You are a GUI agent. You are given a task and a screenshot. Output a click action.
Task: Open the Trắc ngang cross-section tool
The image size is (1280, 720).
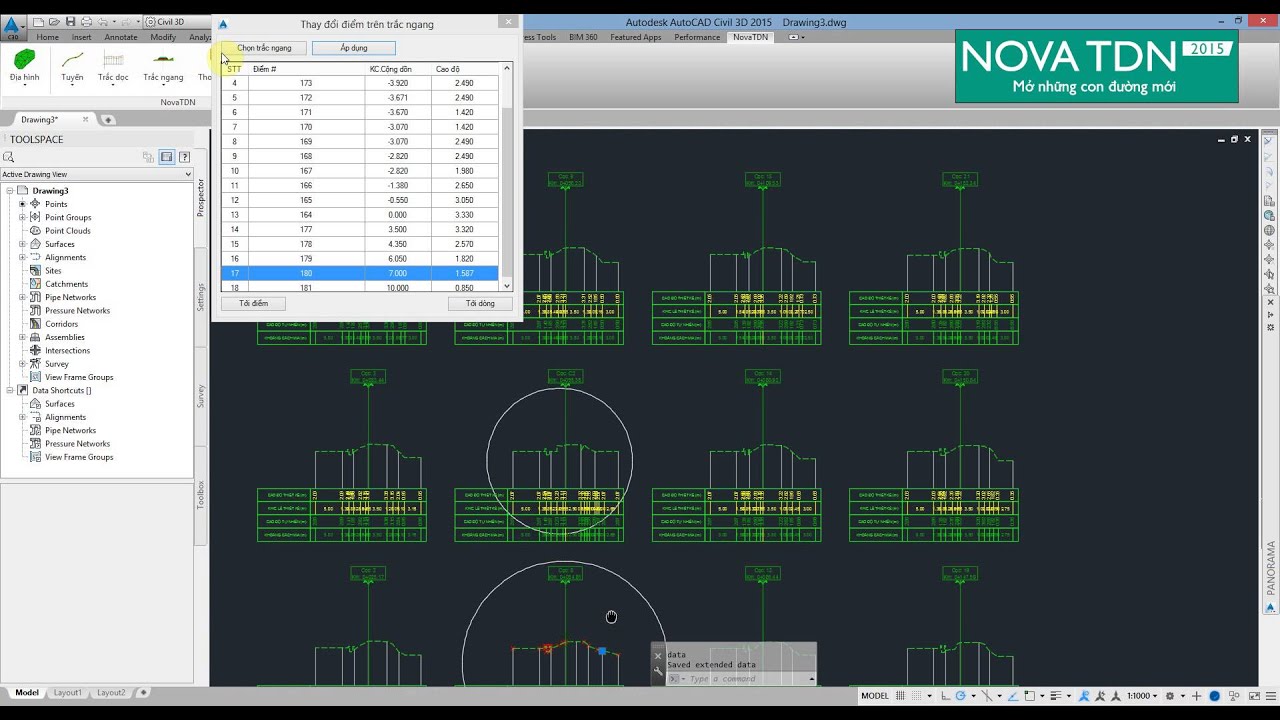(163, 65)
